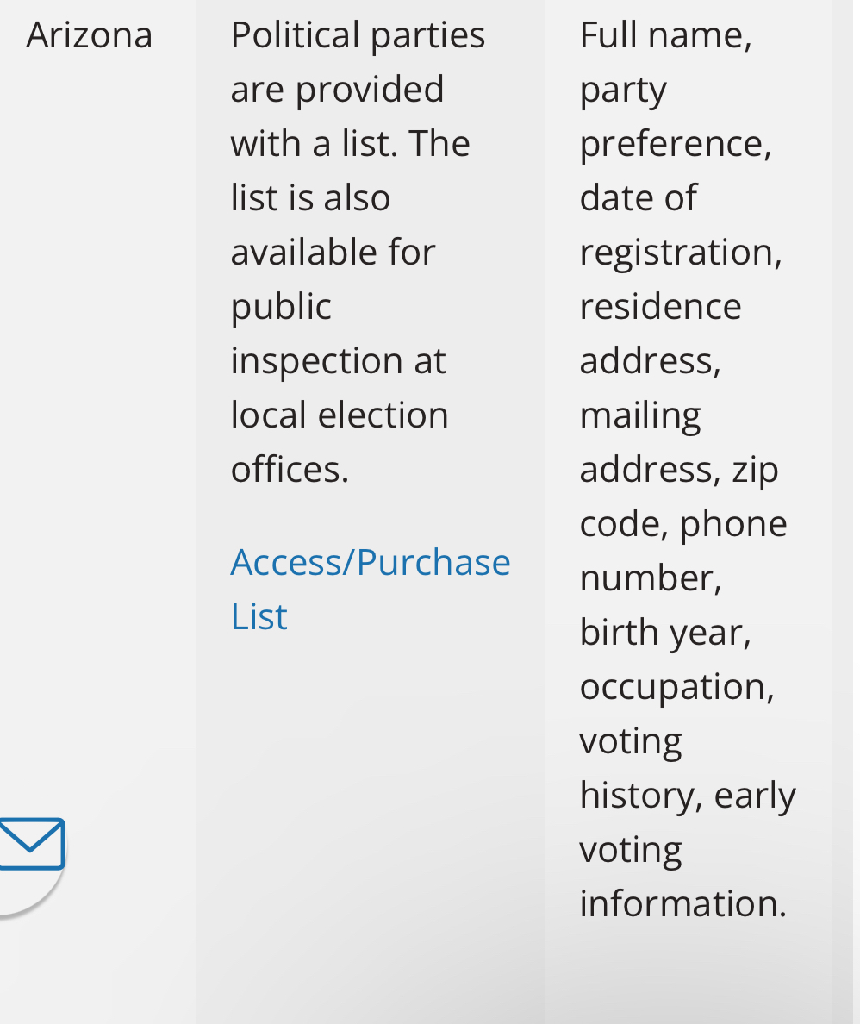Click the word "occupation," in data column
This screenshot has height=1024, width=860.
tap(677, 688)
